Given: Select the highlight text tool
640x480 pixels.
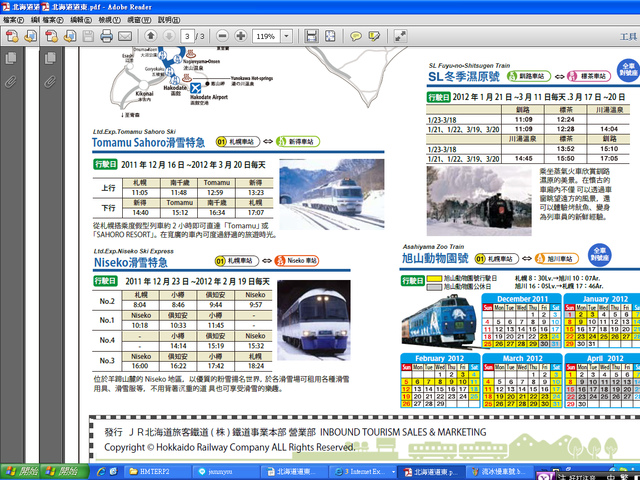Looking at the screenshot, I should [374, 36].
